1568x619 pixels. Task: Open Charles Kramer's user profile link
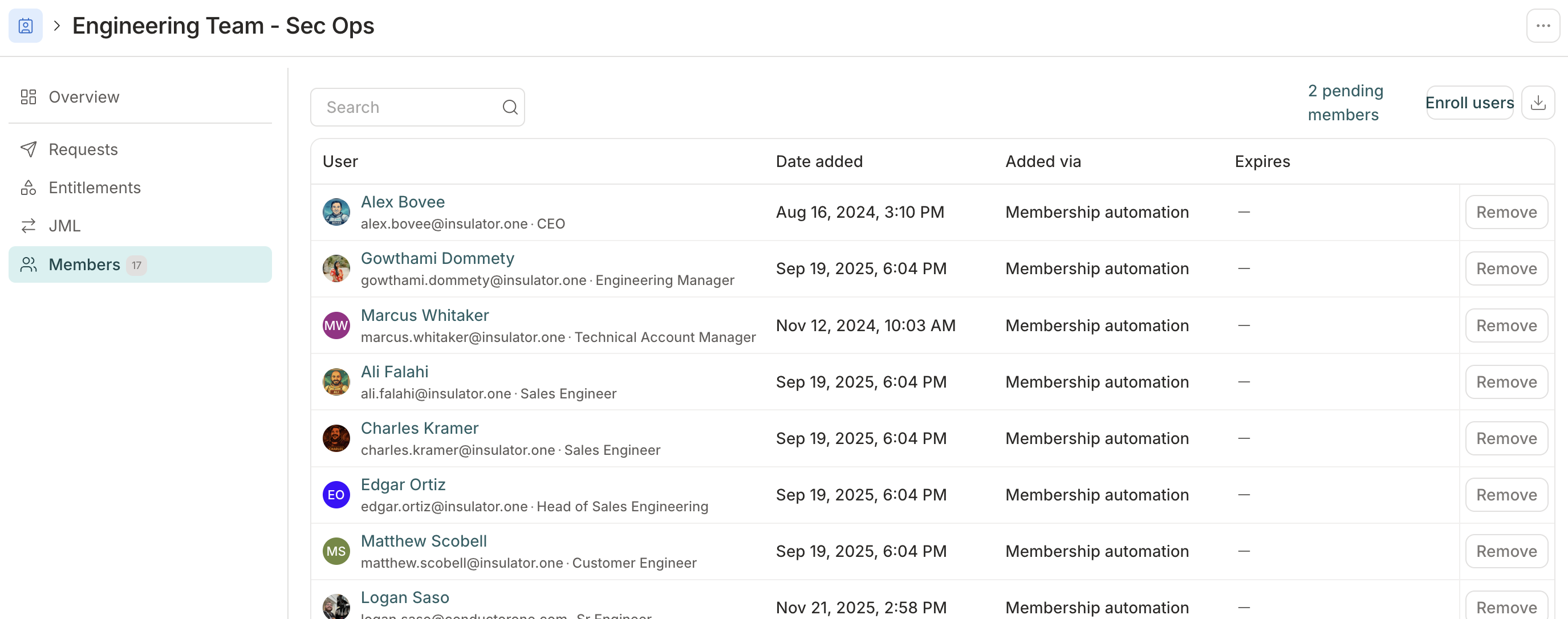point(420,428)
